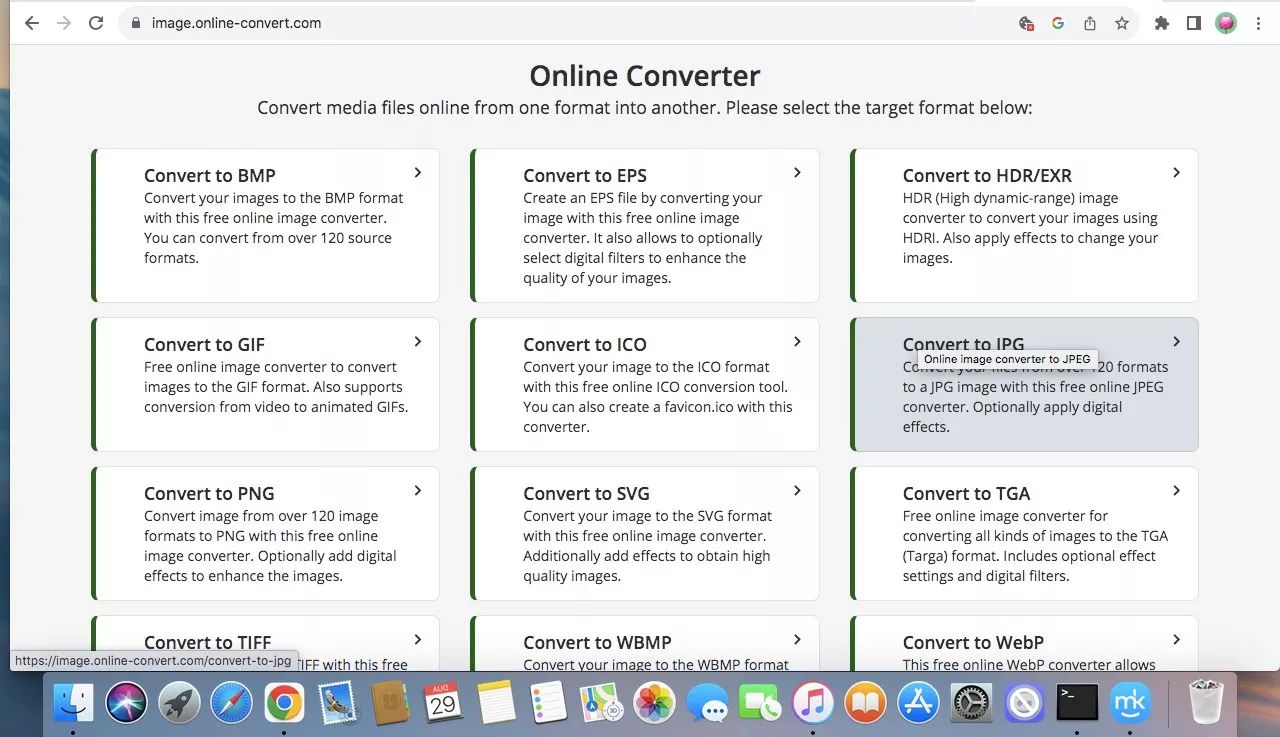Go back using the browser back arrow

(x=32, y=23)
